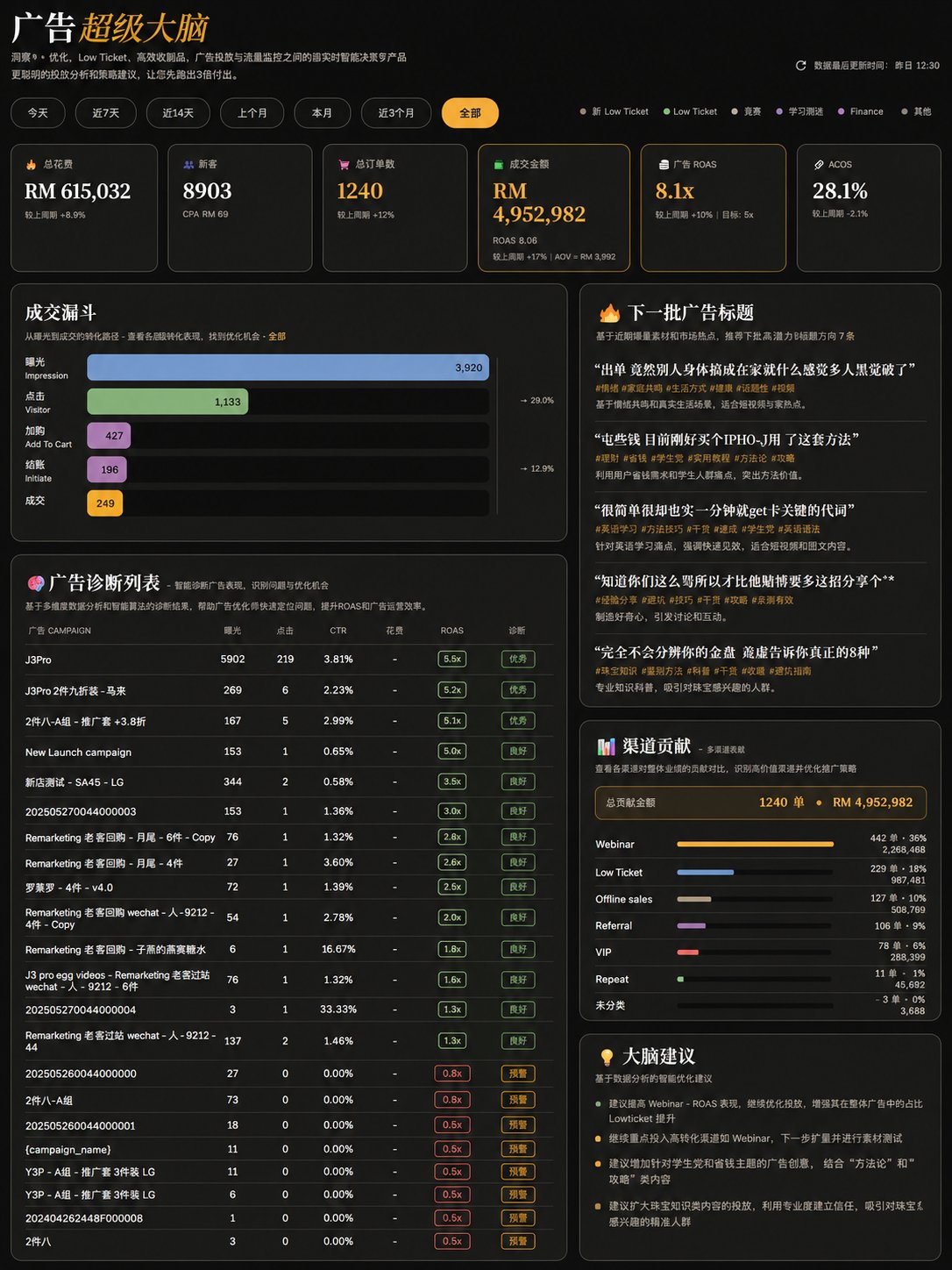Click the 未分类 channel row
This screenshot has height=1270, width=952.
tap(760, 1005)
